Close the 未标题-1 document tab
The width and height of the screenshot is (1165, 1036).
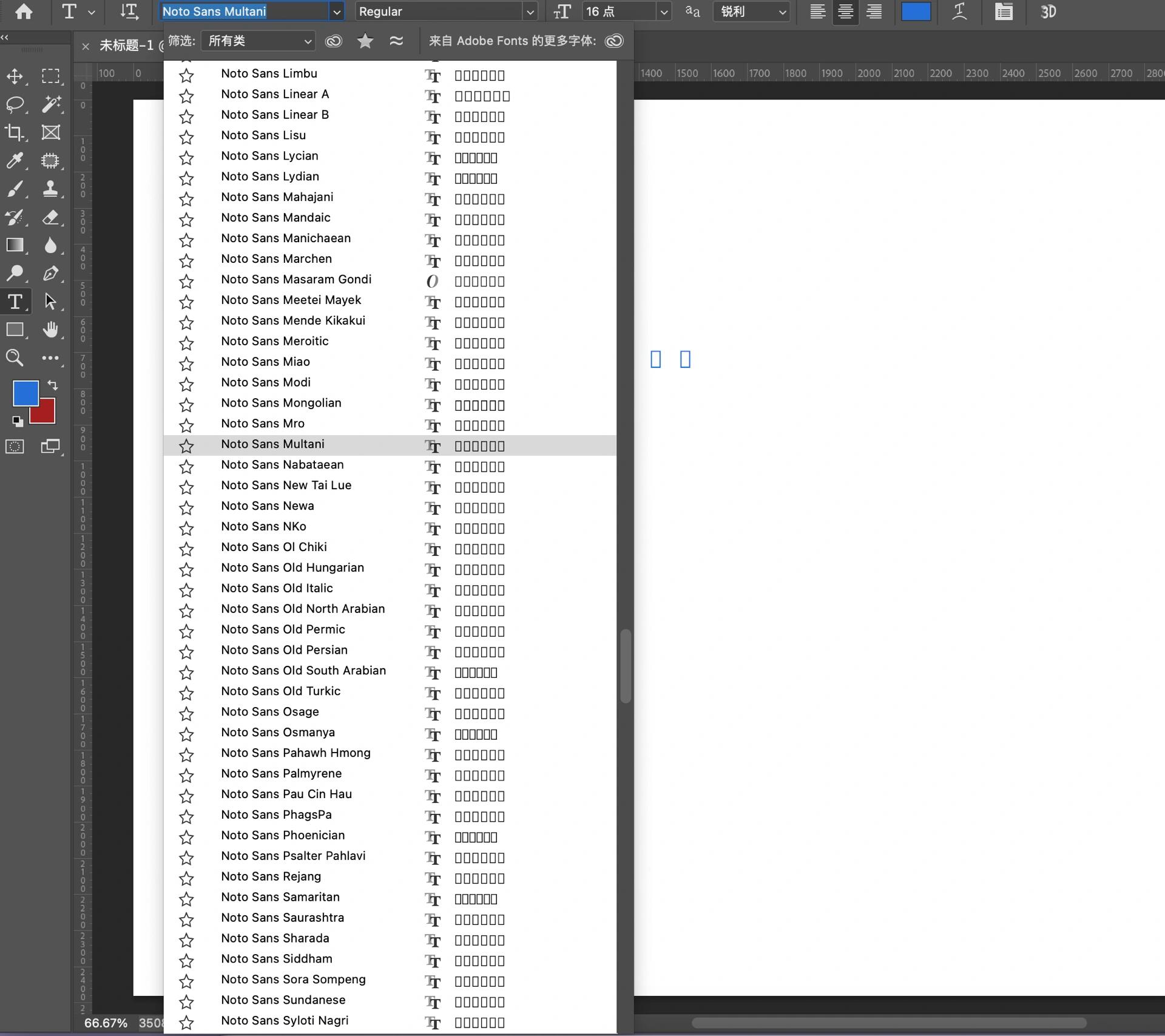(x=86, y=46)
